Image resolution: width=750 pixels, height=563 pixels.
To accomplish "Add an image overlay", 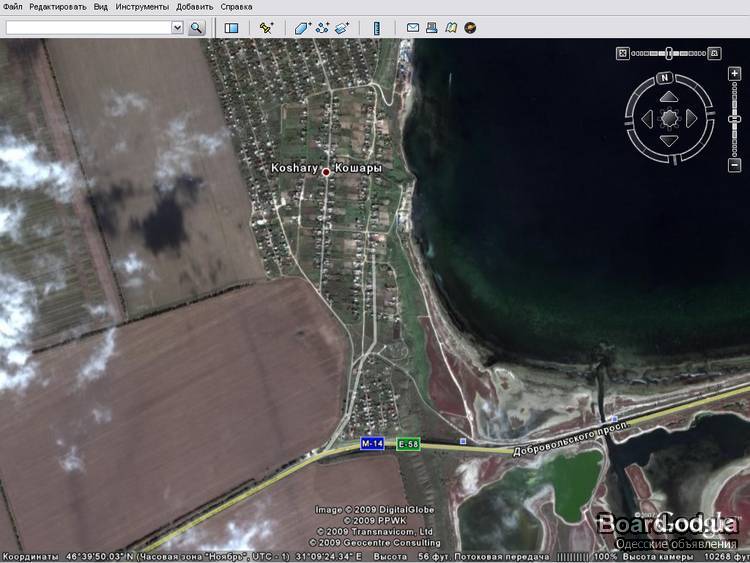I will [x=342, y=28].
